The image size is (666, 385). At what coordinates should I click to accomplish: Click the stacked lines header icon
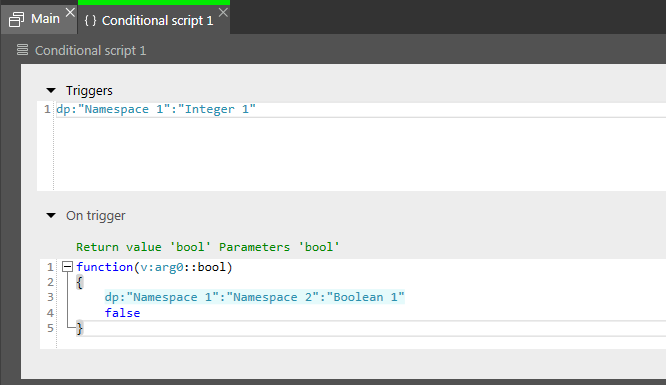pos(23,50)
